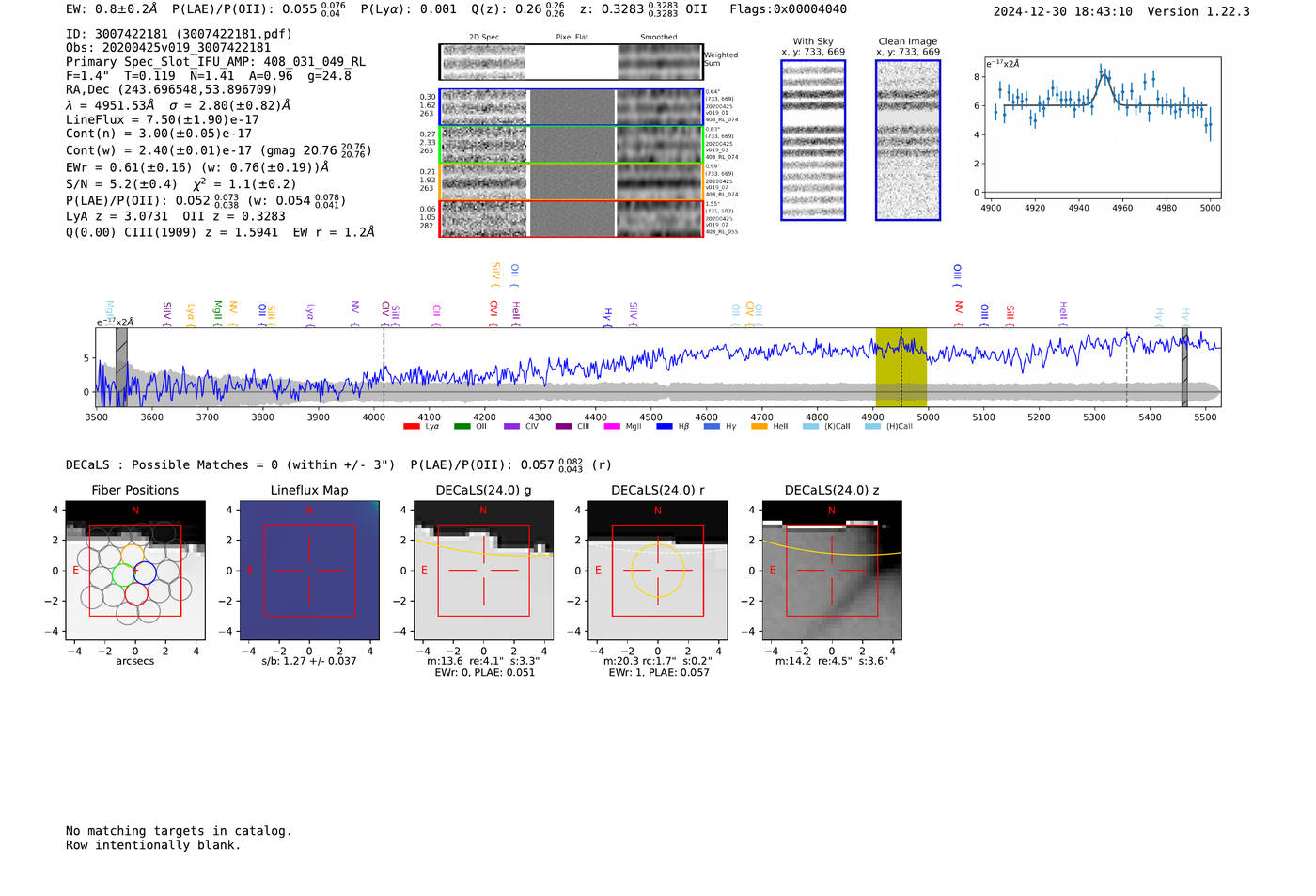
Task: Click 'Row intentionally blank.' text
Action: pos(153,845)
